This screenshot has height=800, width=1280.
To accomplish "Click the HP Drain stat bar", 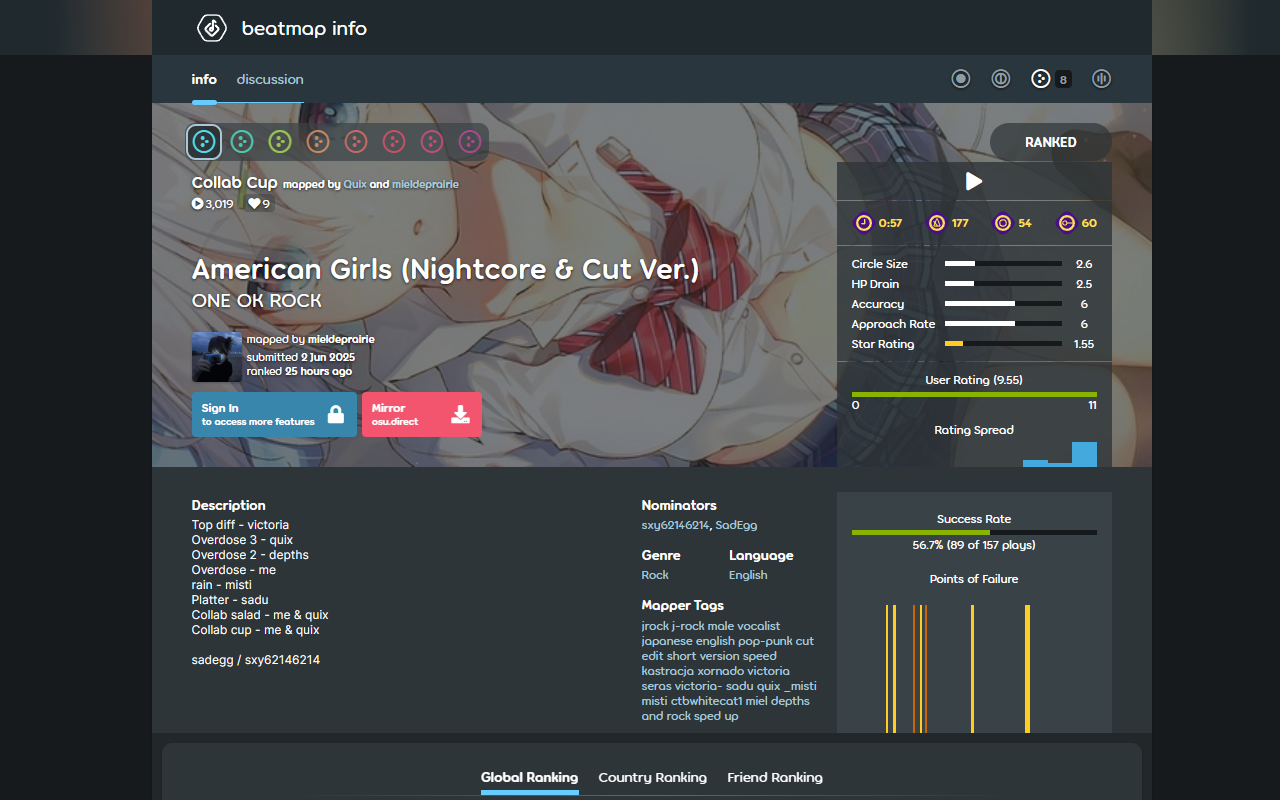I will [x=1003, y=284].
